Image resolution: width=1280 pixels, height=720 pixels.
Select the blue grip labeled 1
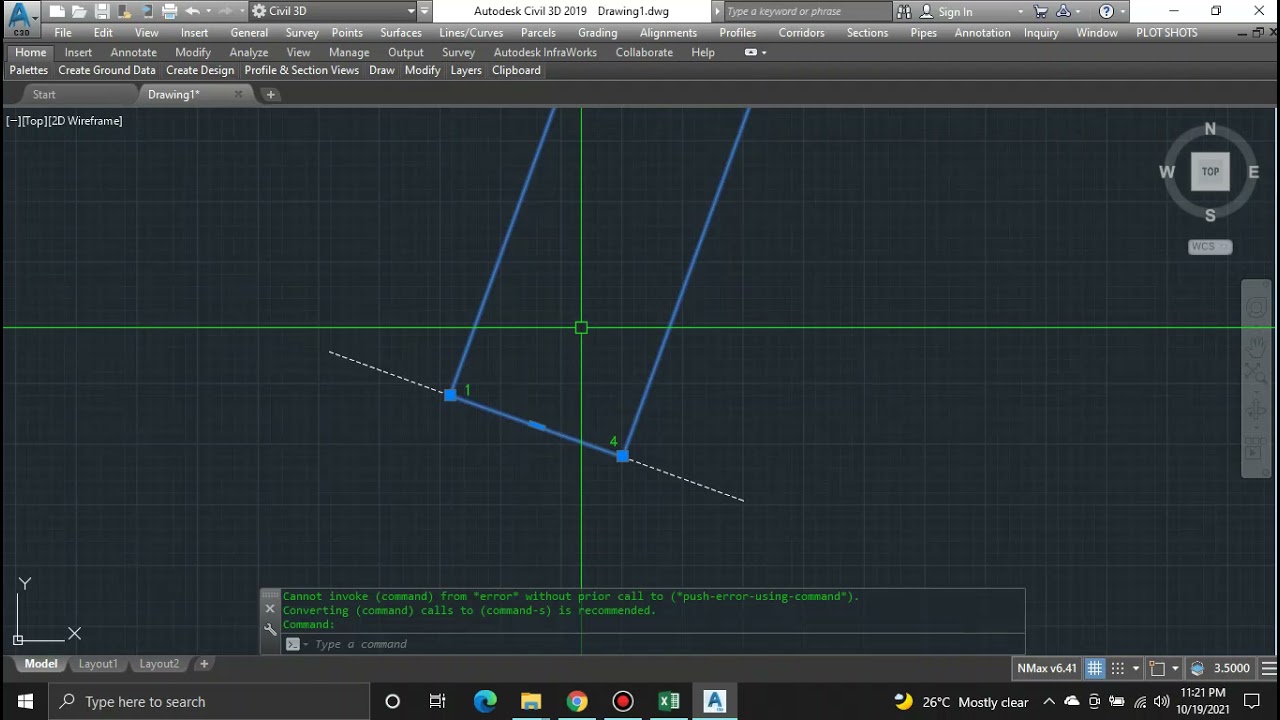click(x=450, y=395)
